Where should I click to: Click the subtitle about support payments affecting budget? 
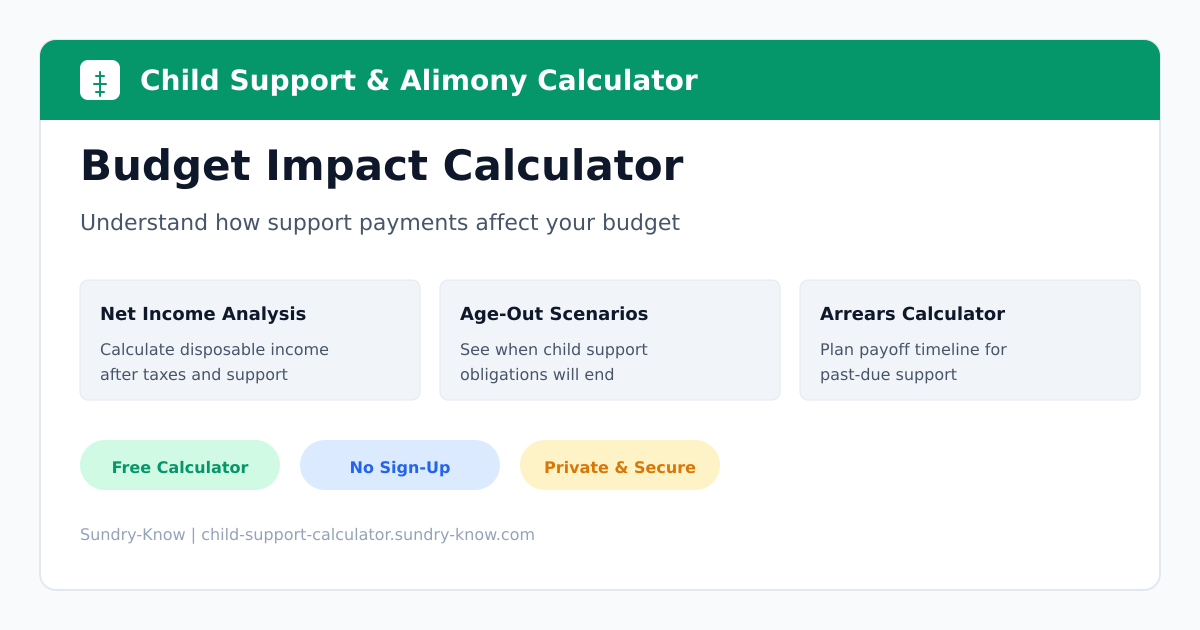379,222
